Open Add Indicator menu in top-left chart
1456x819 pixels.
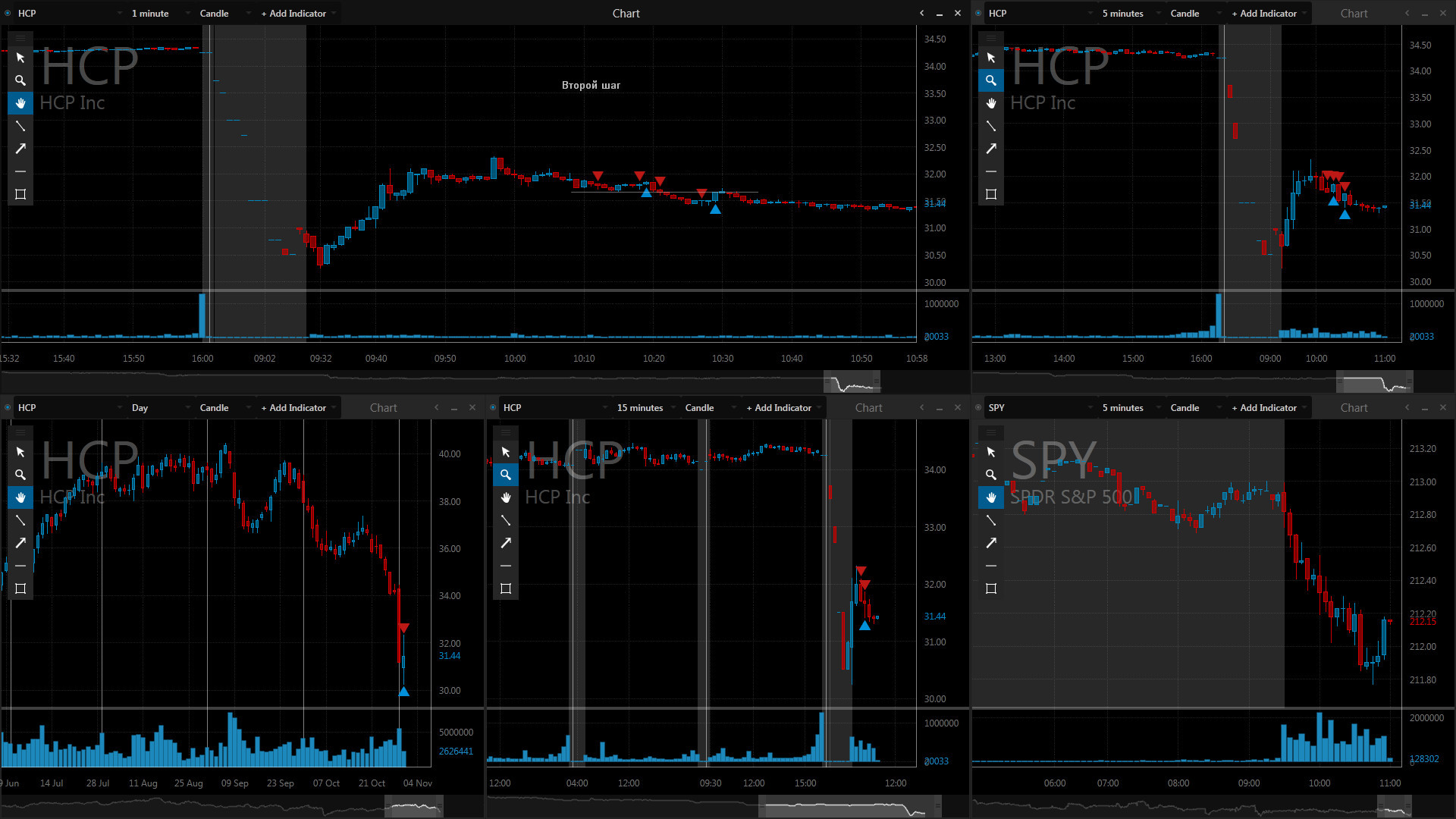[297, 13]
